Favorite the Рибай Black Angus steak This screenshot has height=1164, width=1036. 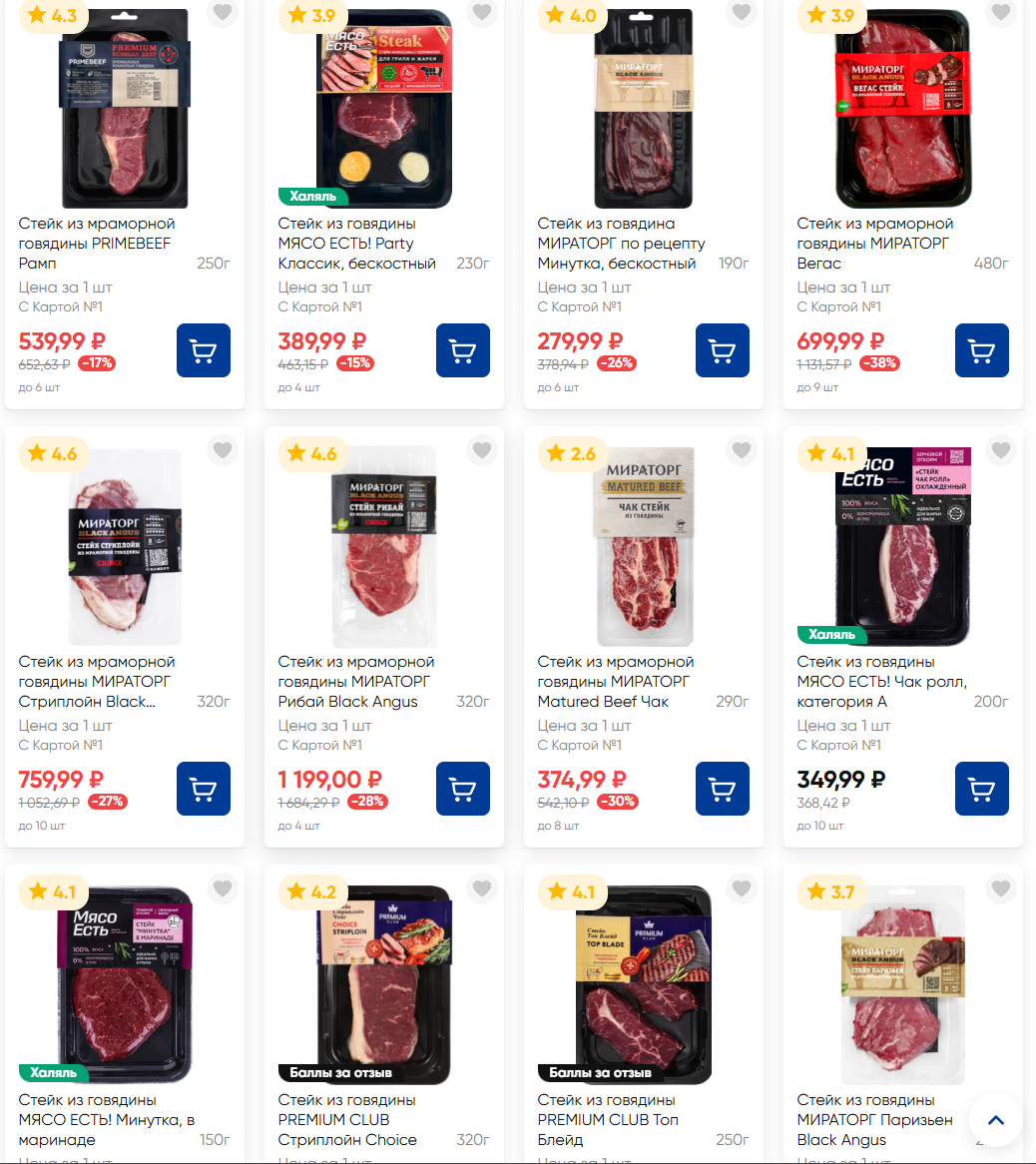pyautogui.click(x=482, y=450)
